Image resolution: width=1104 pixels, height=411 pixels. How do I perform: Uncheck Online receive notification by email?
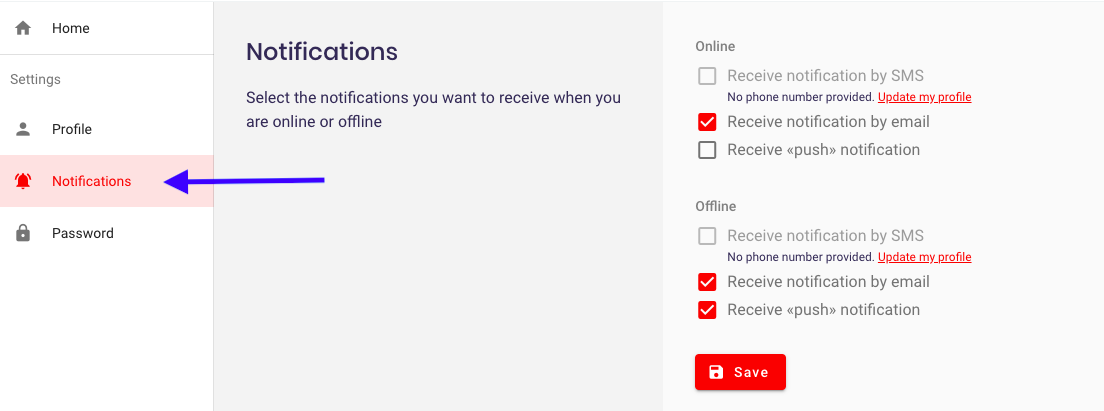pyautogui.click(x=707, y=122)
